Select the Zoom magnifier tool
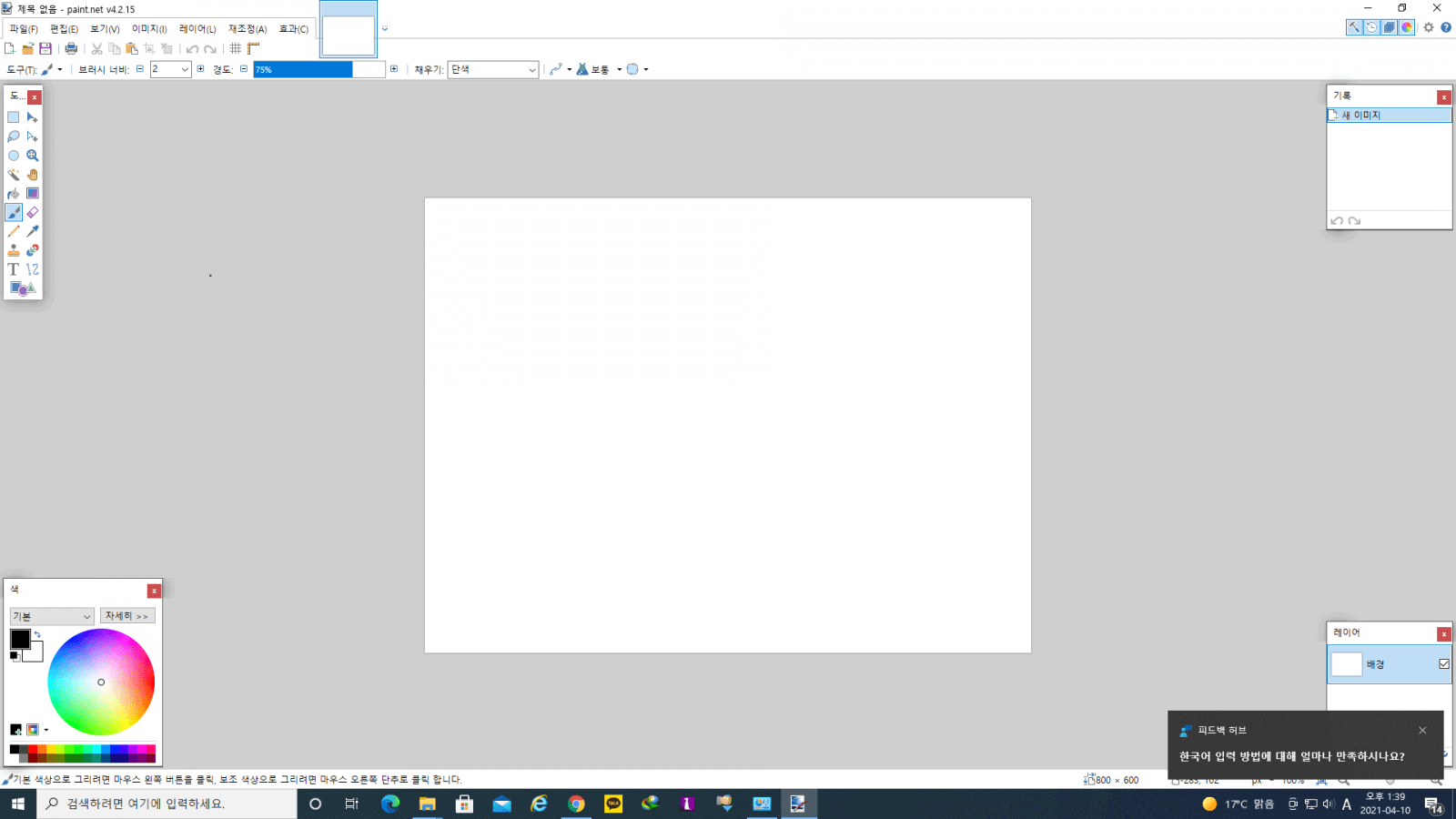1456x819 pixels. click(x=33, y=156)
